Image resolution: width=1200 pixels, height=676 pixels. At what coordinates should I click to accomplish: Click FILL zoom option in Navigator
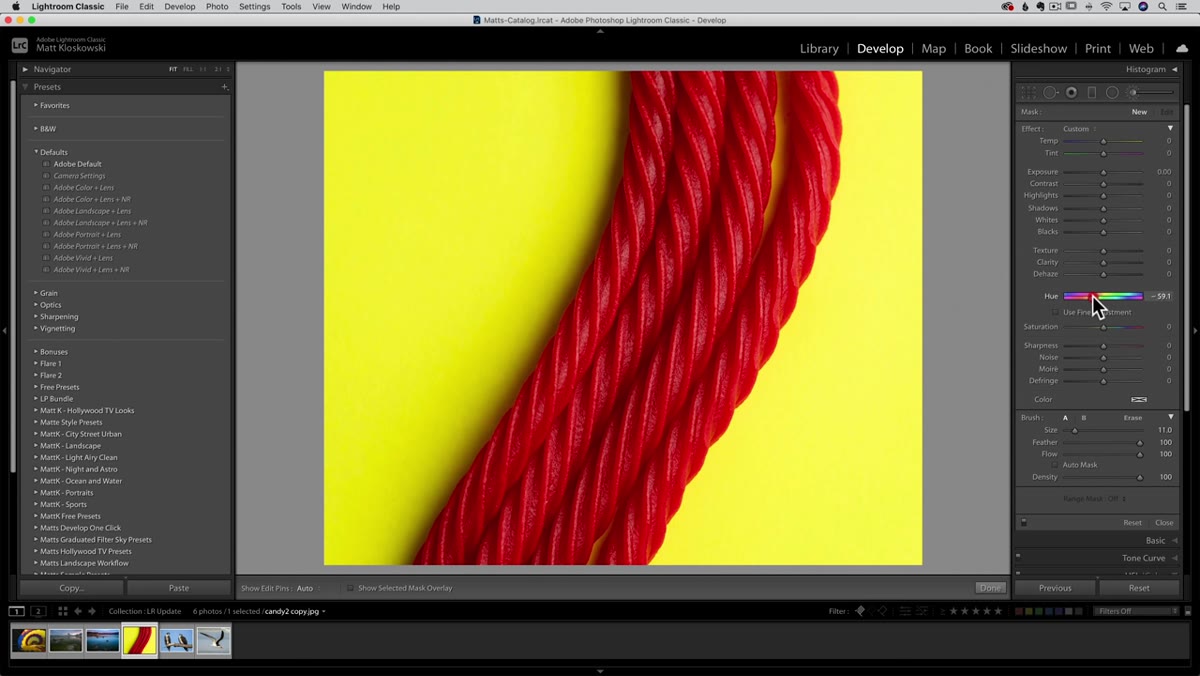pos(188,69)
